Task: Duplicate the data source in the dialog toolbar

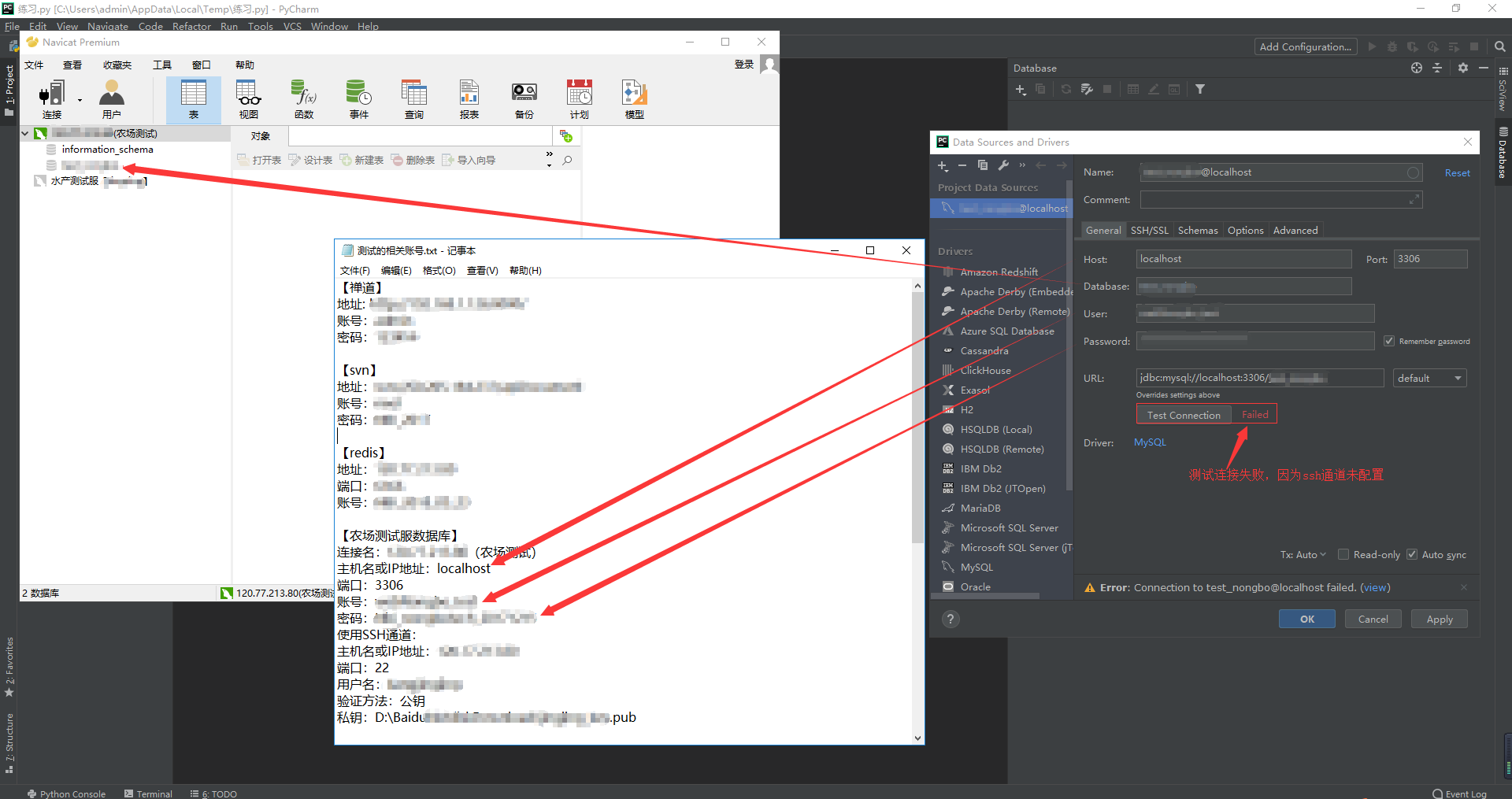Action: pos(983,165)
